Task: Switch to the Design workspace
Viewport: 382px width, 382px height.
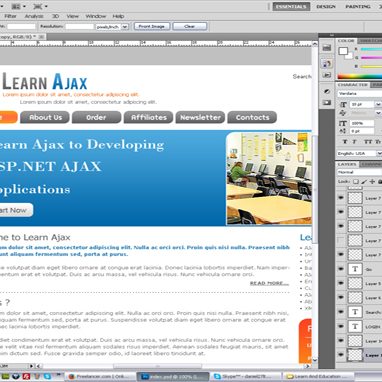Action: 326,6
